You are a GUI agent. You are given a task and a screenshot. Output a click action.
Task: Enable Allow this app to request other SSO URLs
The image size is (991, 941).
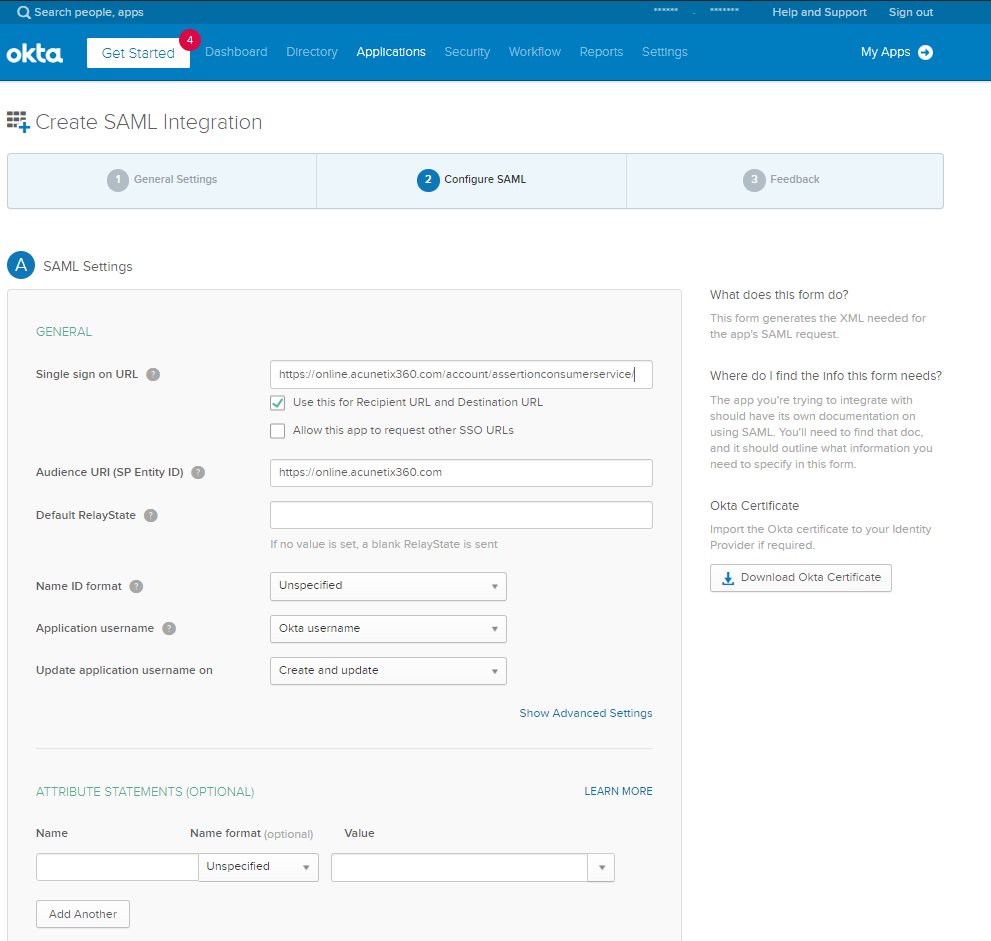(277, 431)
